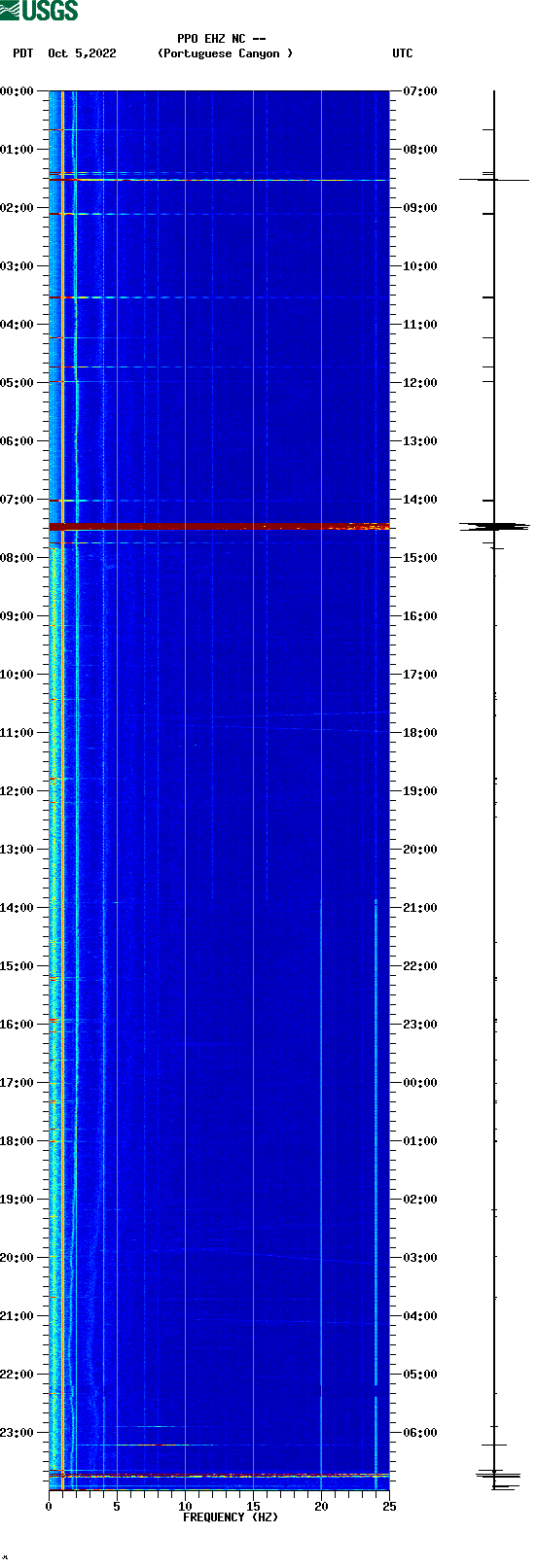This screenshot has width=537, height=1568.
Task: Click the red-yellow event band near 23:45 PDT
Action: click(x=219, y=1476)
